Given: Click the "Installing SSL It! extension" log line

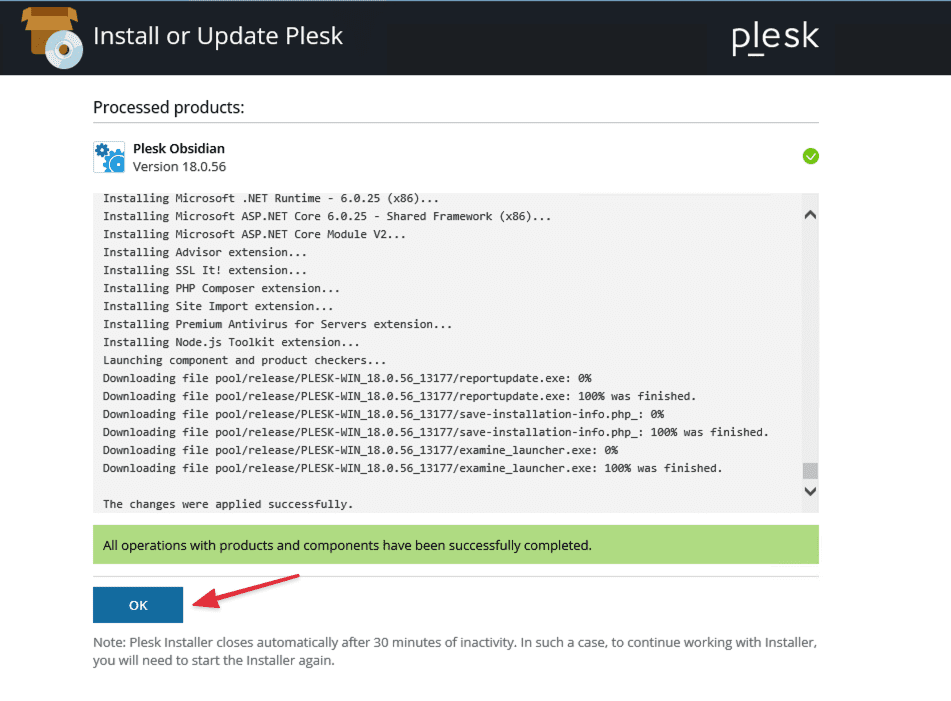Looking at the screenshot, I should click(207, 270).
